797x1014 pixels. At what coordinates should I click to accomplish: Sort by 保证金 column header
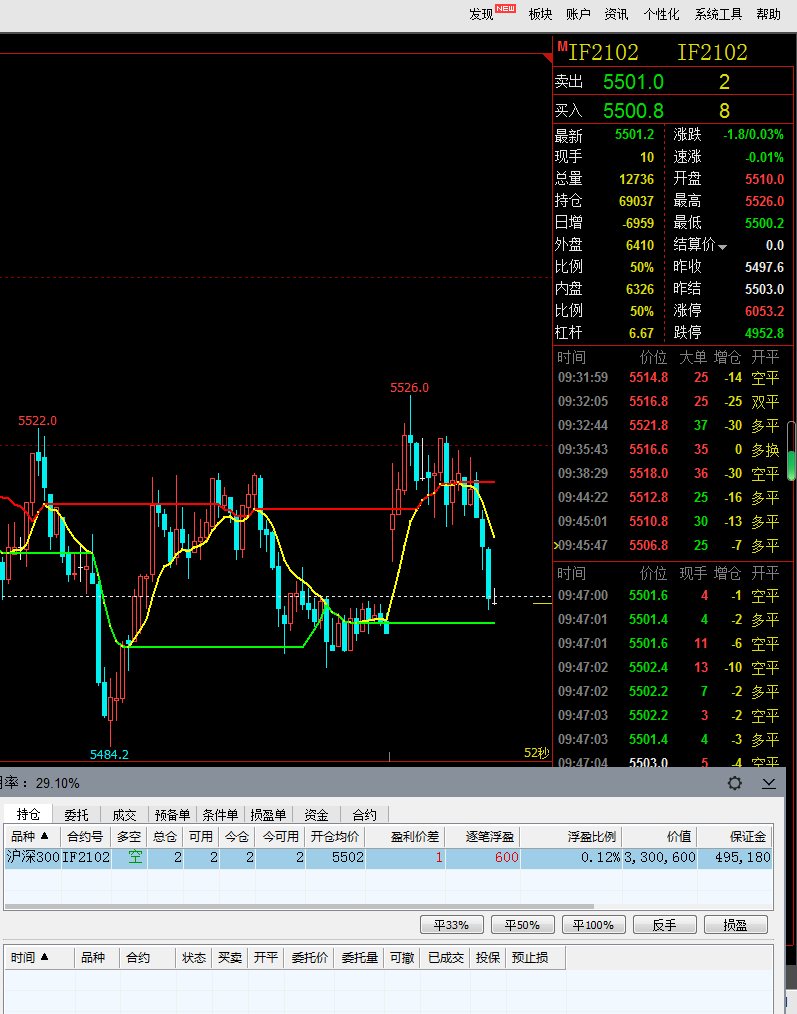click(x=735, y=836)
